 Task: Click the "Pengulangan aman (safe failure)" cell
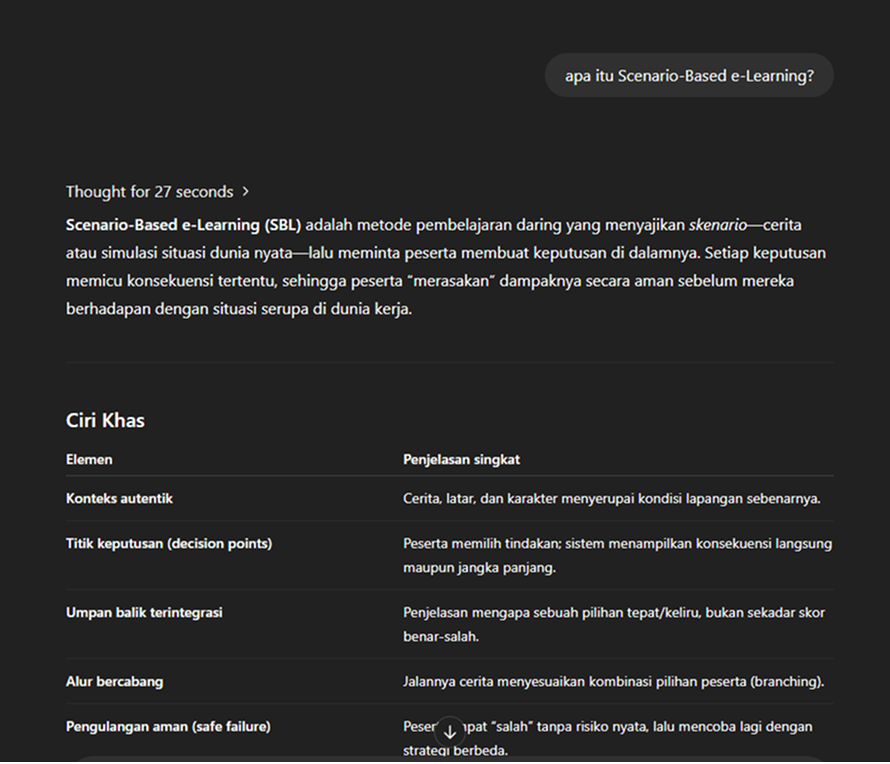coord(168,726)
